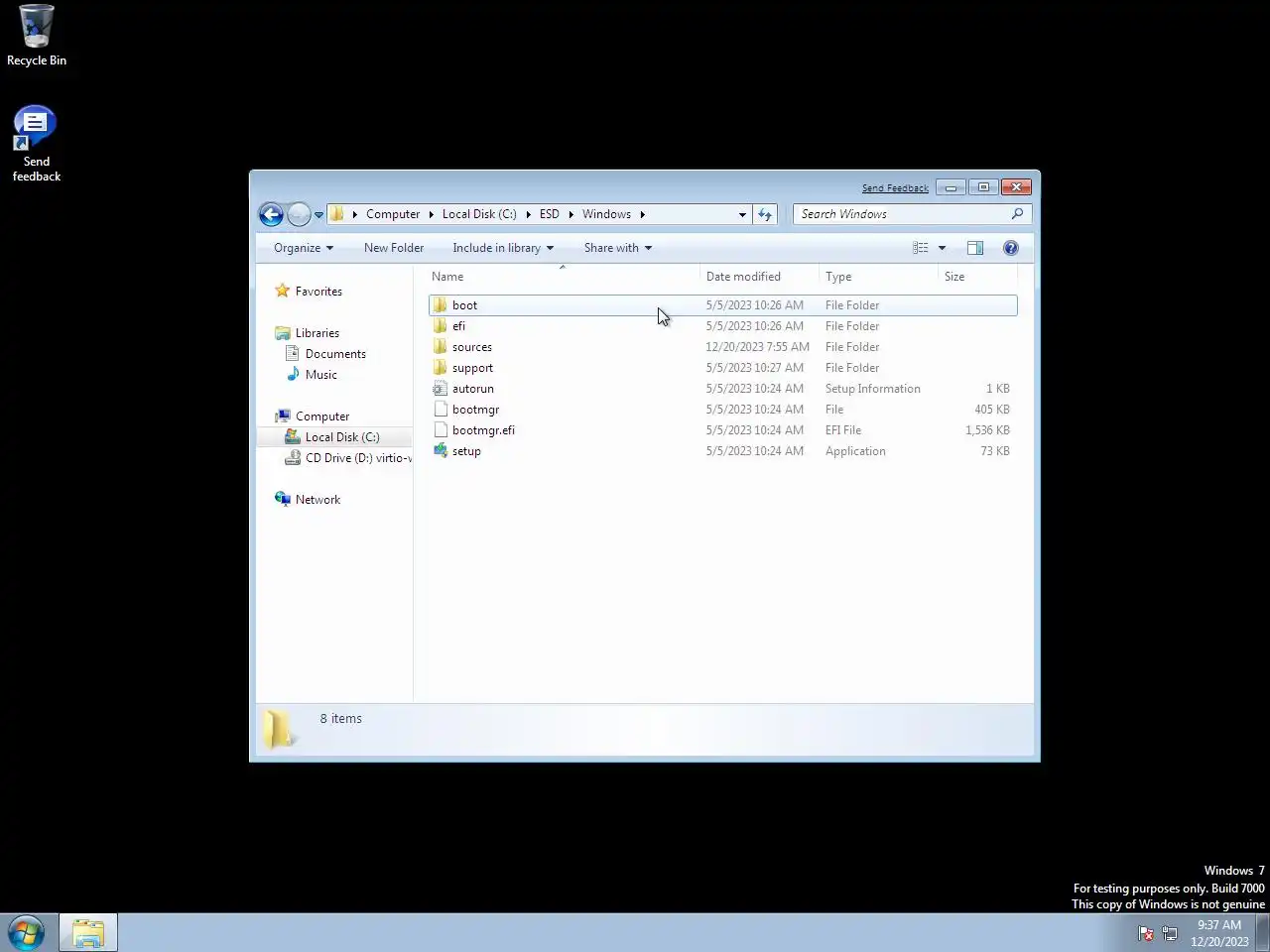Select the boot folder icon
The width and height of the screenshot is (1270, 952).
click(441, 305)
